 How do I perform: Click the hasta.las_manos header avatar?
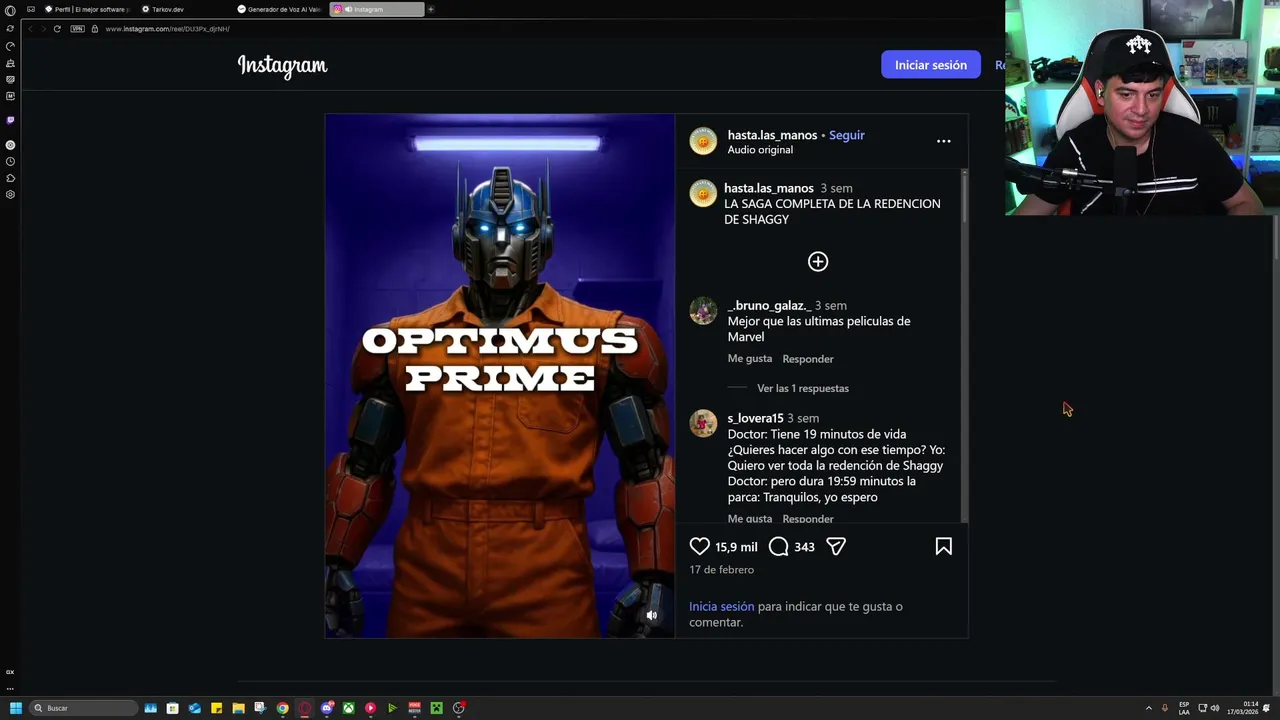pyautogui.click(x=703, y=141)
